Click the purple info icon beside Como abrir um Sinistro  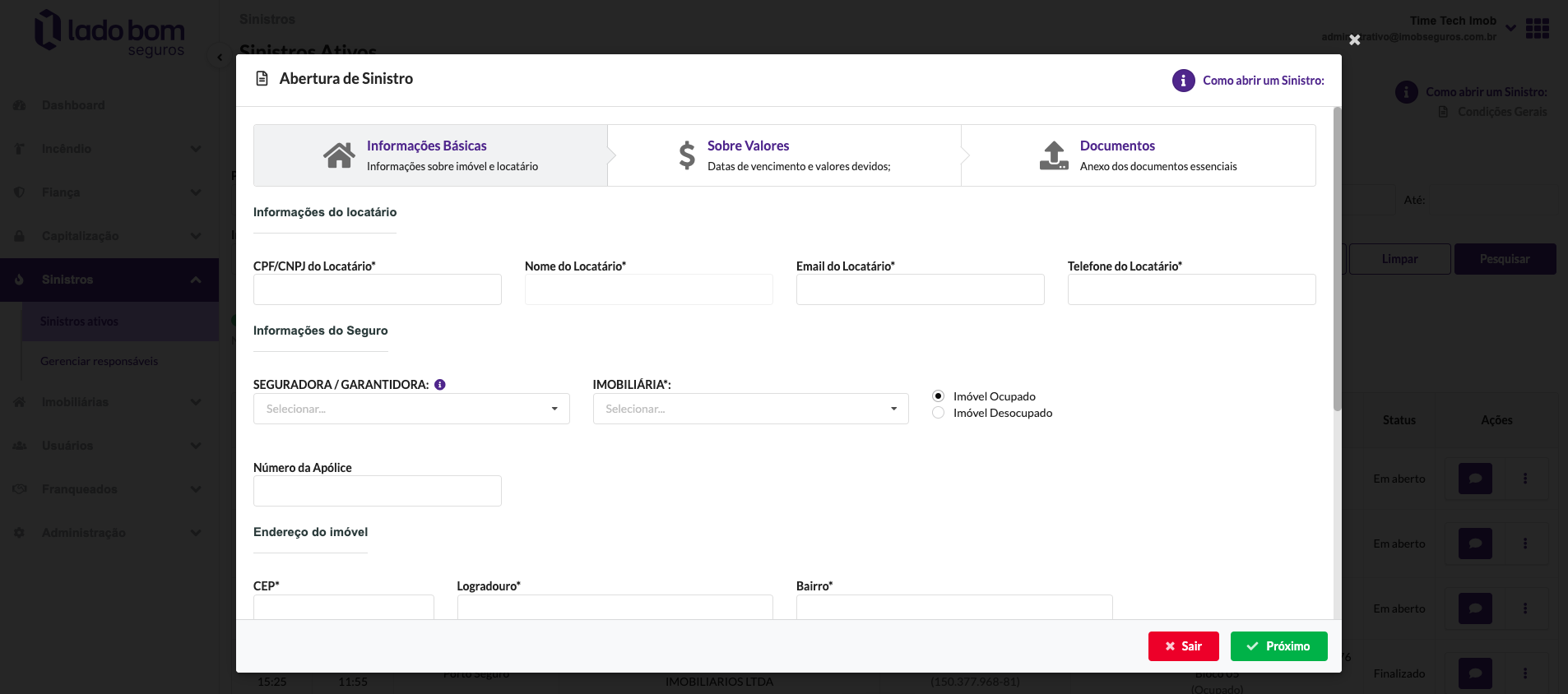point(1183,81)
